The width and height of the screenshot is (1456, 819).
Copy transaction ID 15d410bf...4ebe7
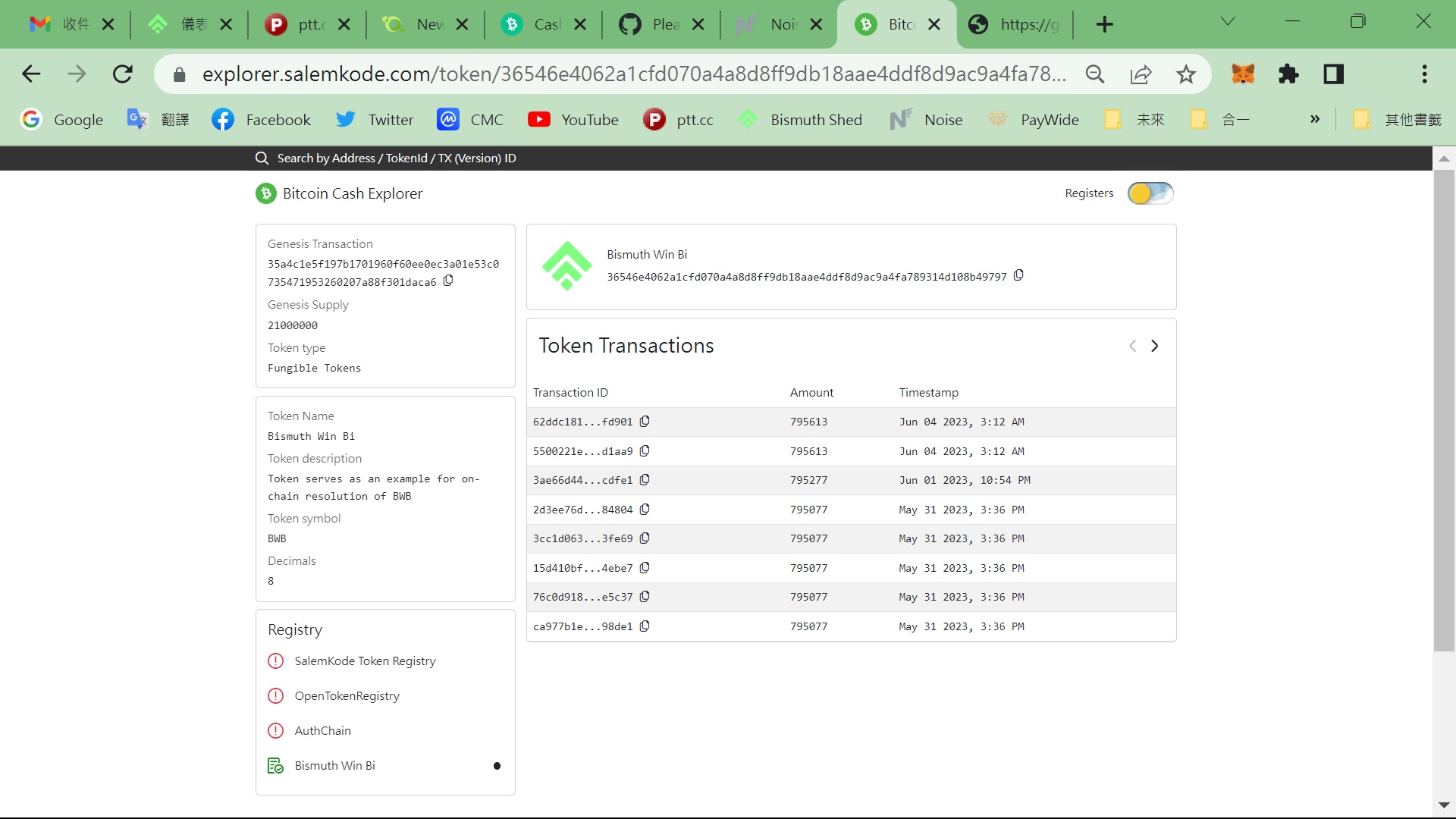pos(645,568)
